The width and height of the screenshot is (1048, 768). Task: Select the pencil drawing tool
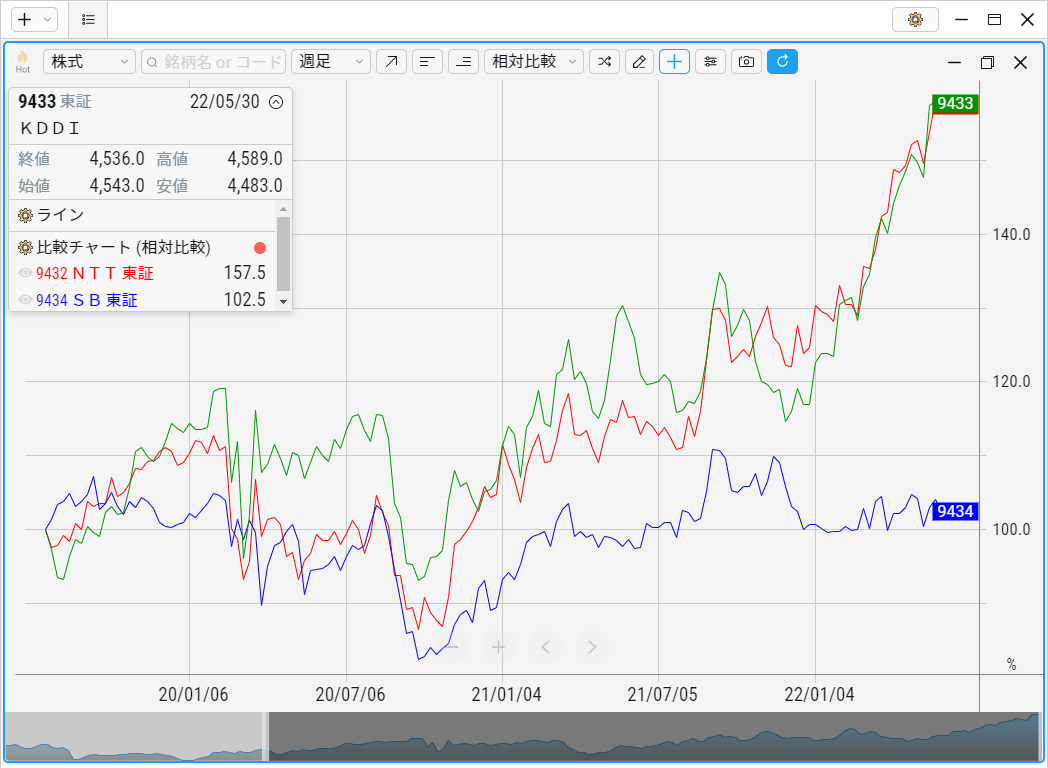(x=639, y=61)
